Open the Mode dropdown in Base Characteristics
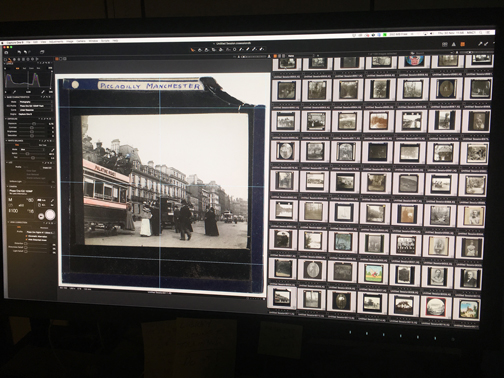504x378 pixels. click(36, 102)
